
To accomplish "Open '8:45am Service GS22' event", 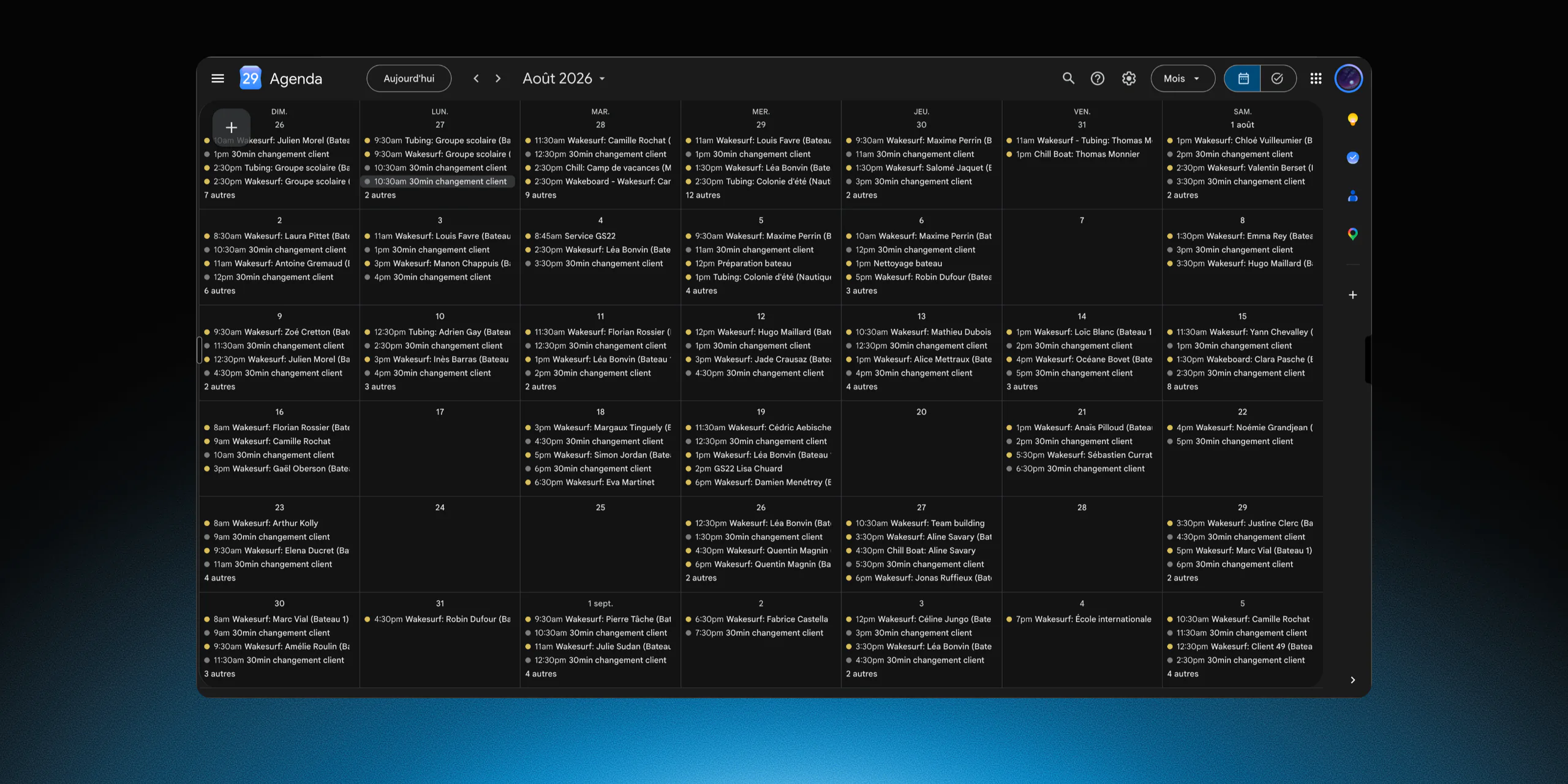I will (598, 236).
